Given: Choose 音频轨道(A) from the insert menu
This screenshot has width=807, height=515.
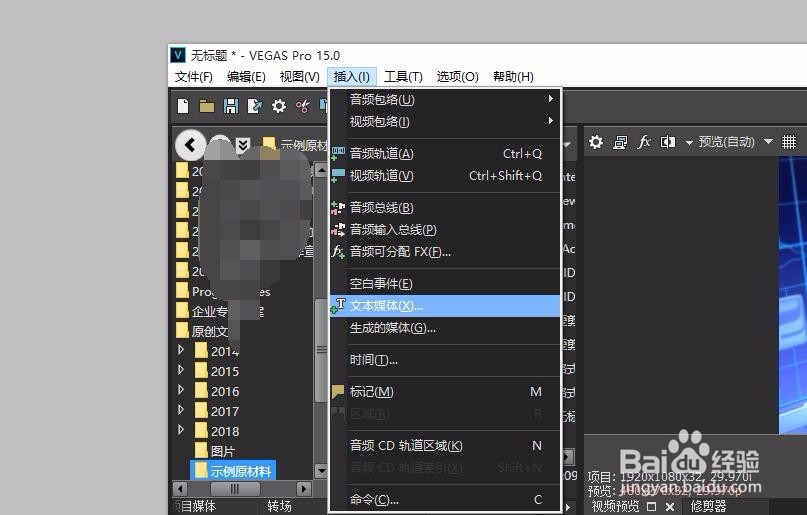Looking at the screenshot, I should click(445, 153).
